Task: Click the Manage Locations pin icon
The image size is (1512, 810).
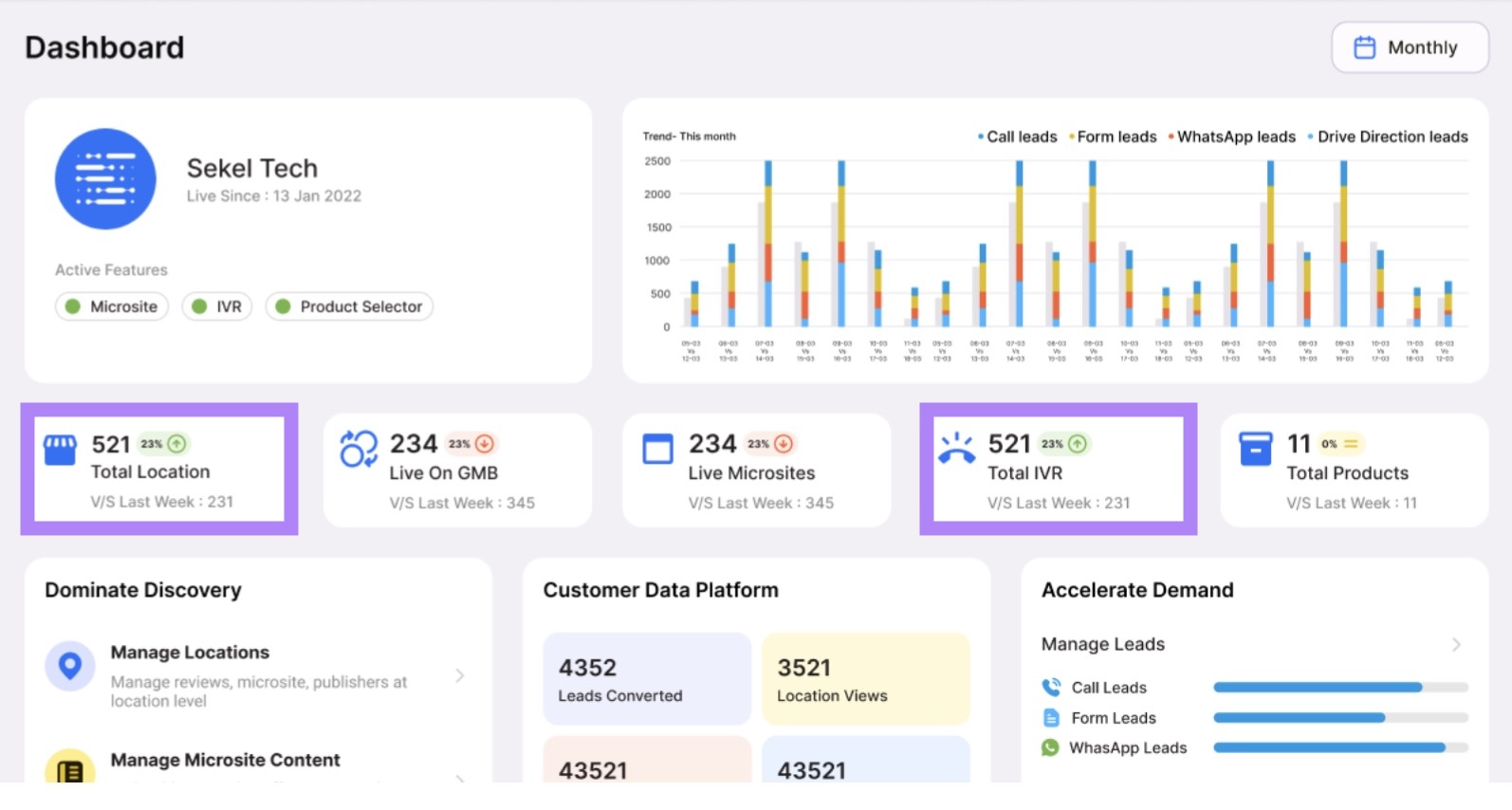Action: click(x=70, y=666)
